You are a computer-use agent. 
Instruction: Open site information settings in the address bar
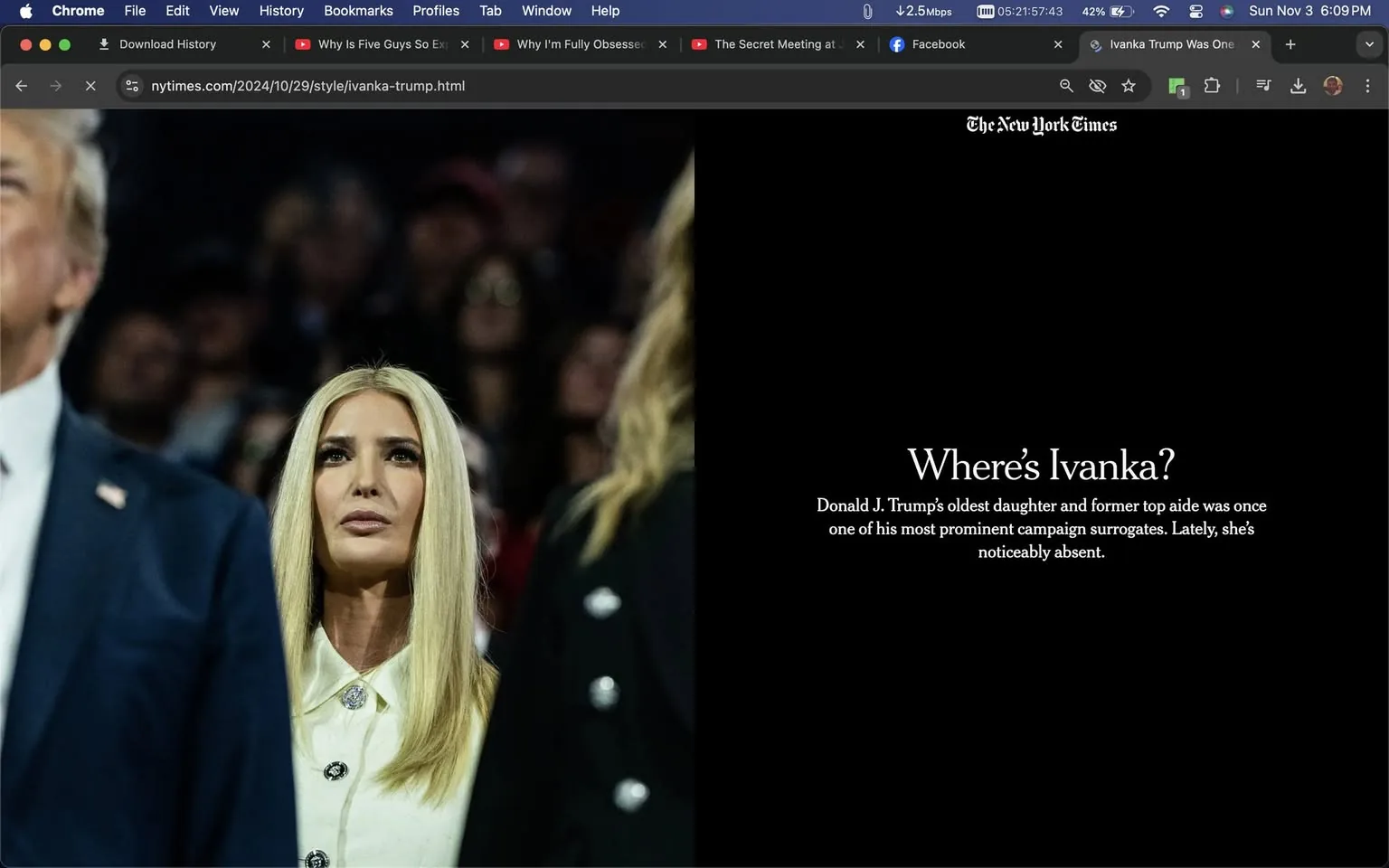tap(132, 85)
